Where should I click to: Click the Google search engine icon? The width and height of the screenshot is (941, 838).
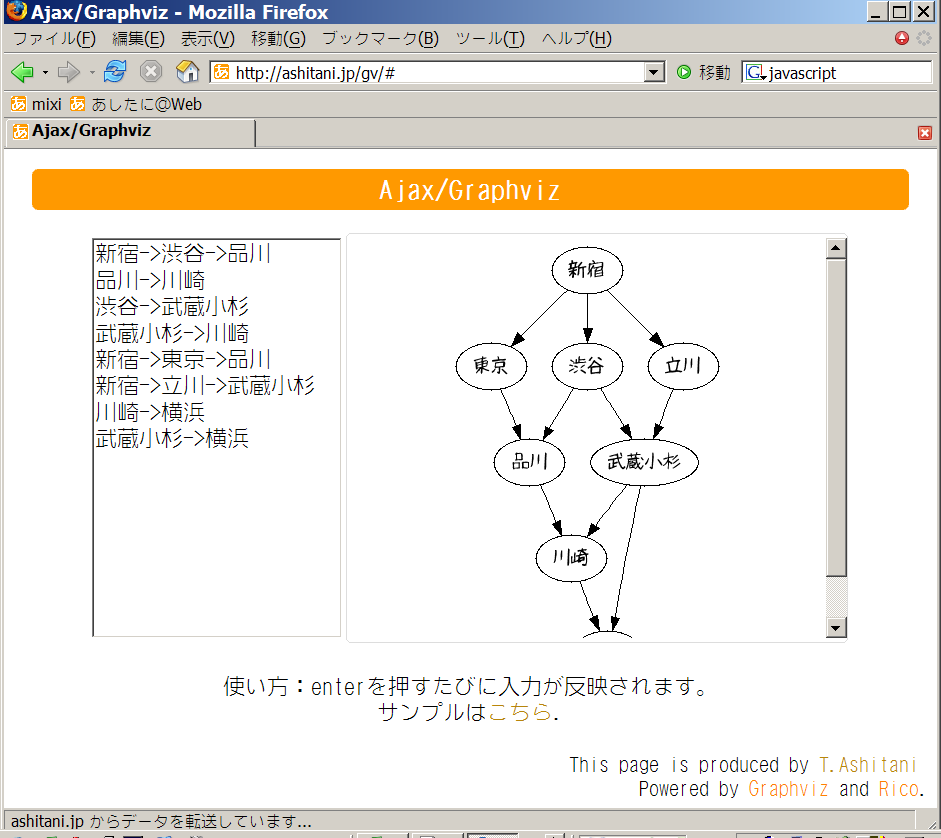(756, 73)
